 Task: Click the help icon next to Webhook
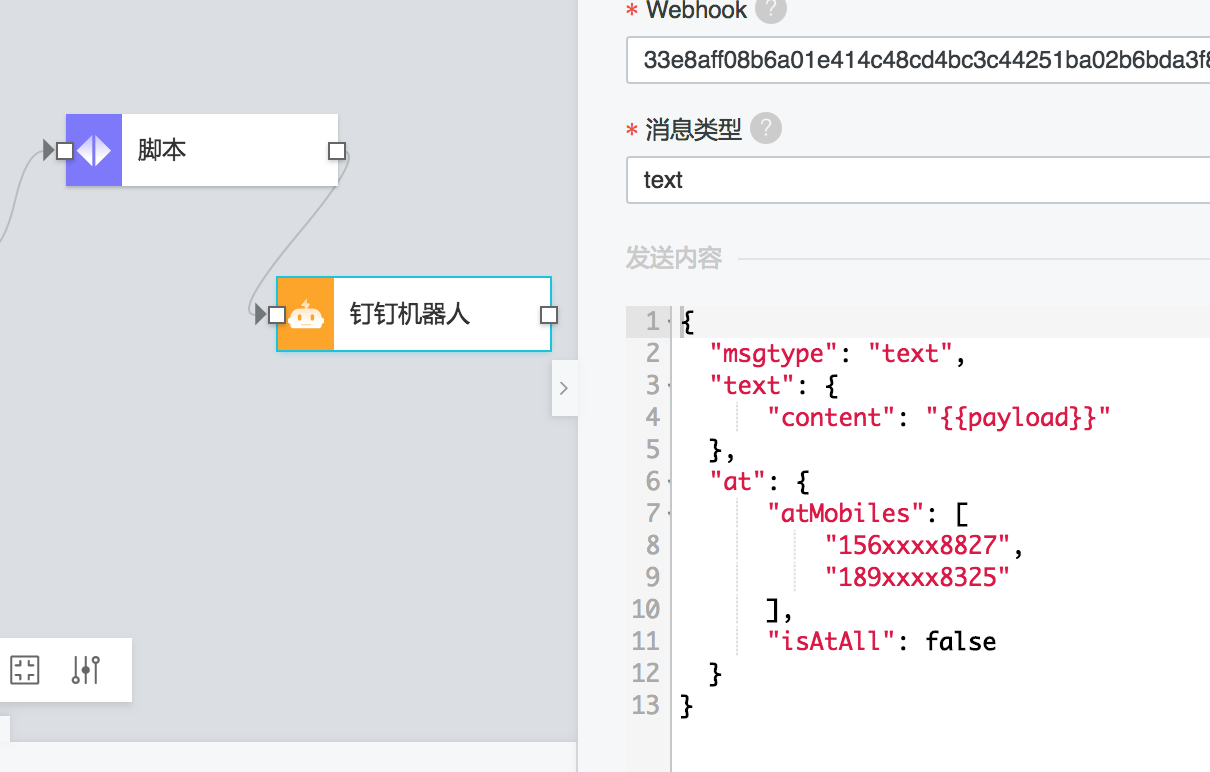click(x=770, y=11)
